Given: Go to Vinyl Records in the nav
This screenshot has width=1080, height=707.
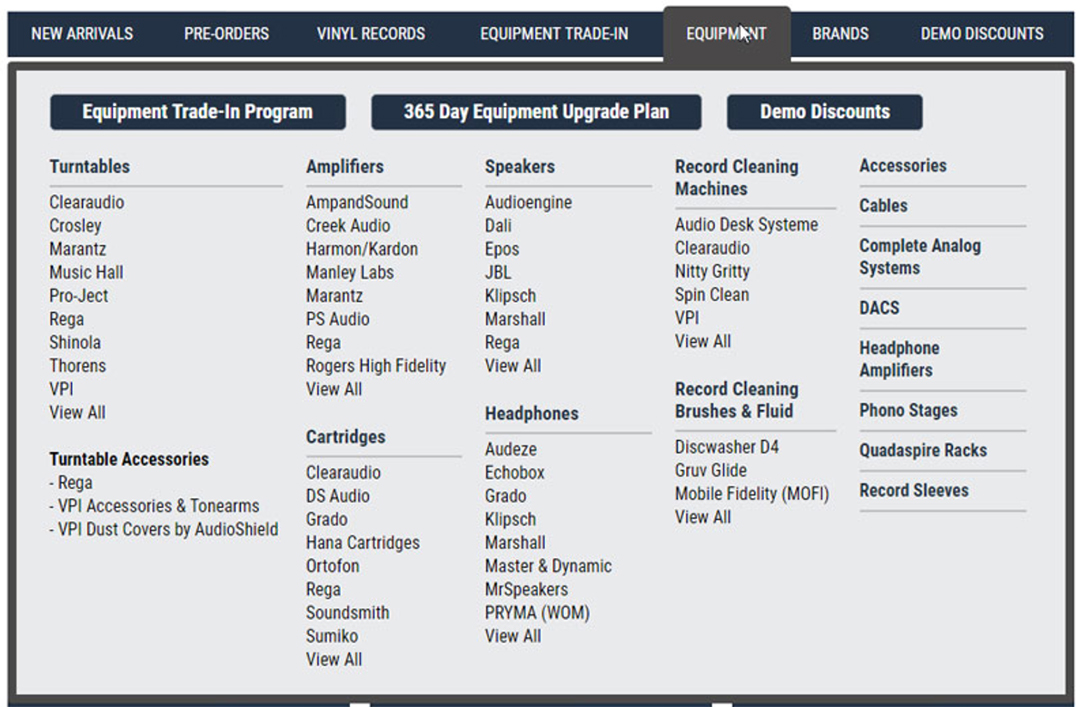Looking at the screenshot, I should [371, 34].
